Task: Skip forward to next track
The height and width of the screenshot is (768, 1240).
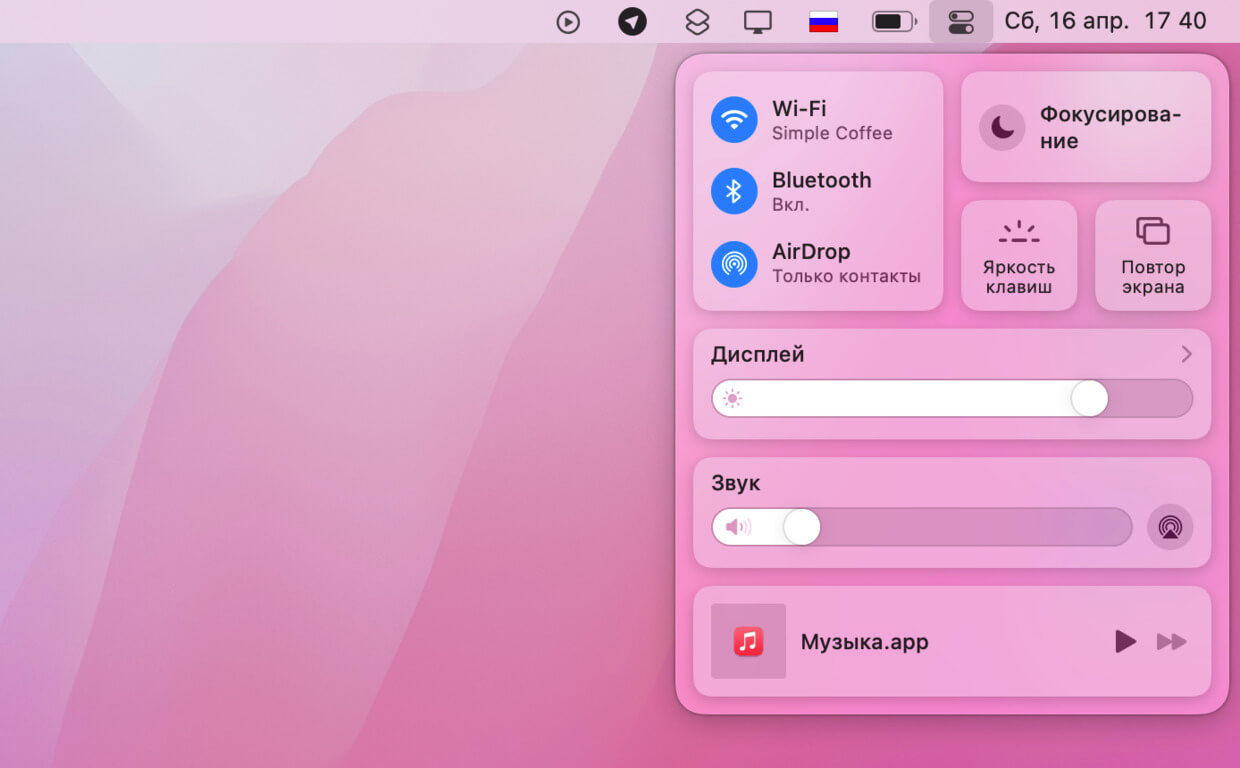Action: 1171,642
